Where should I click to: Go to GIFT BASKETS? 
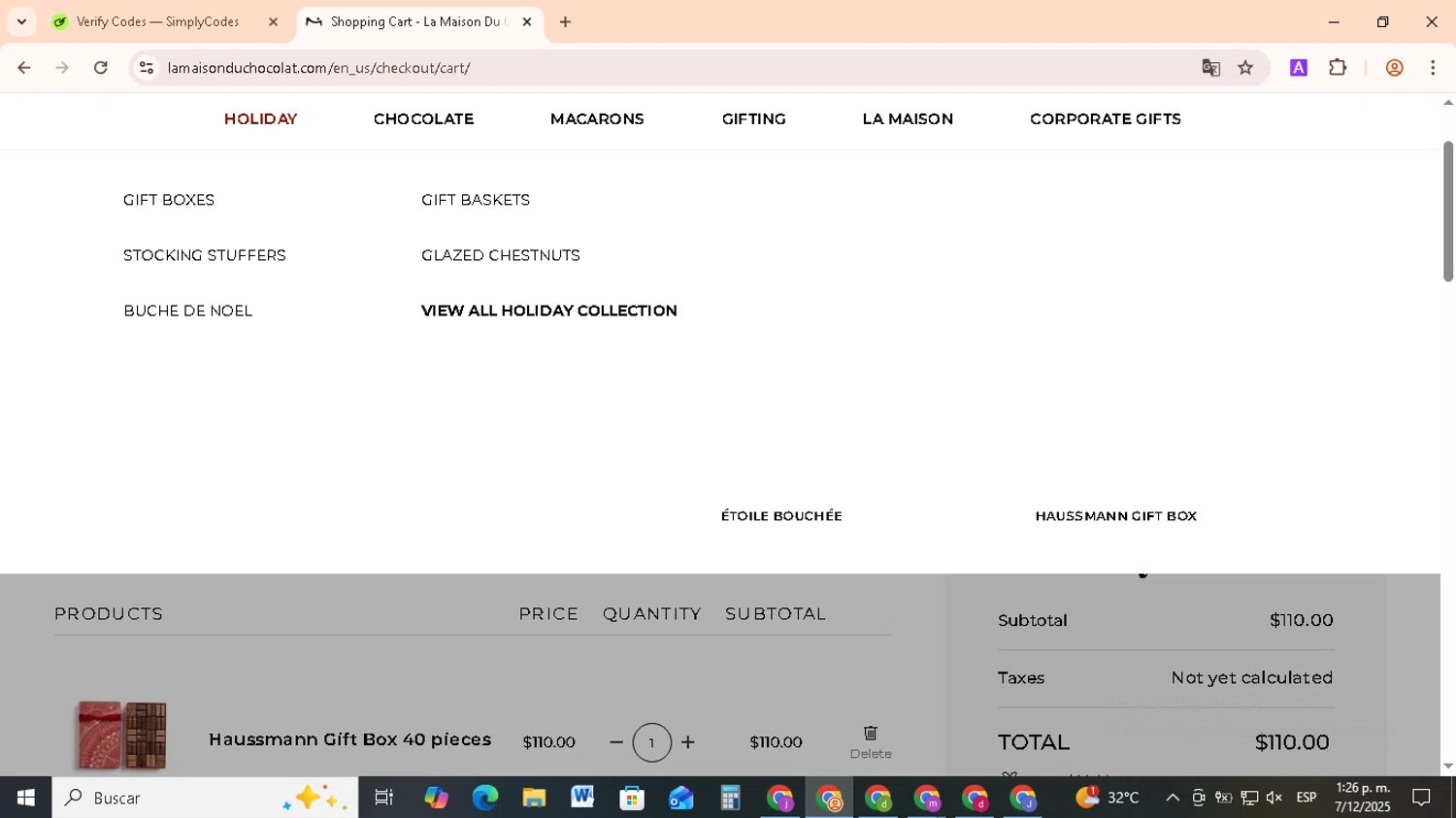476,200
